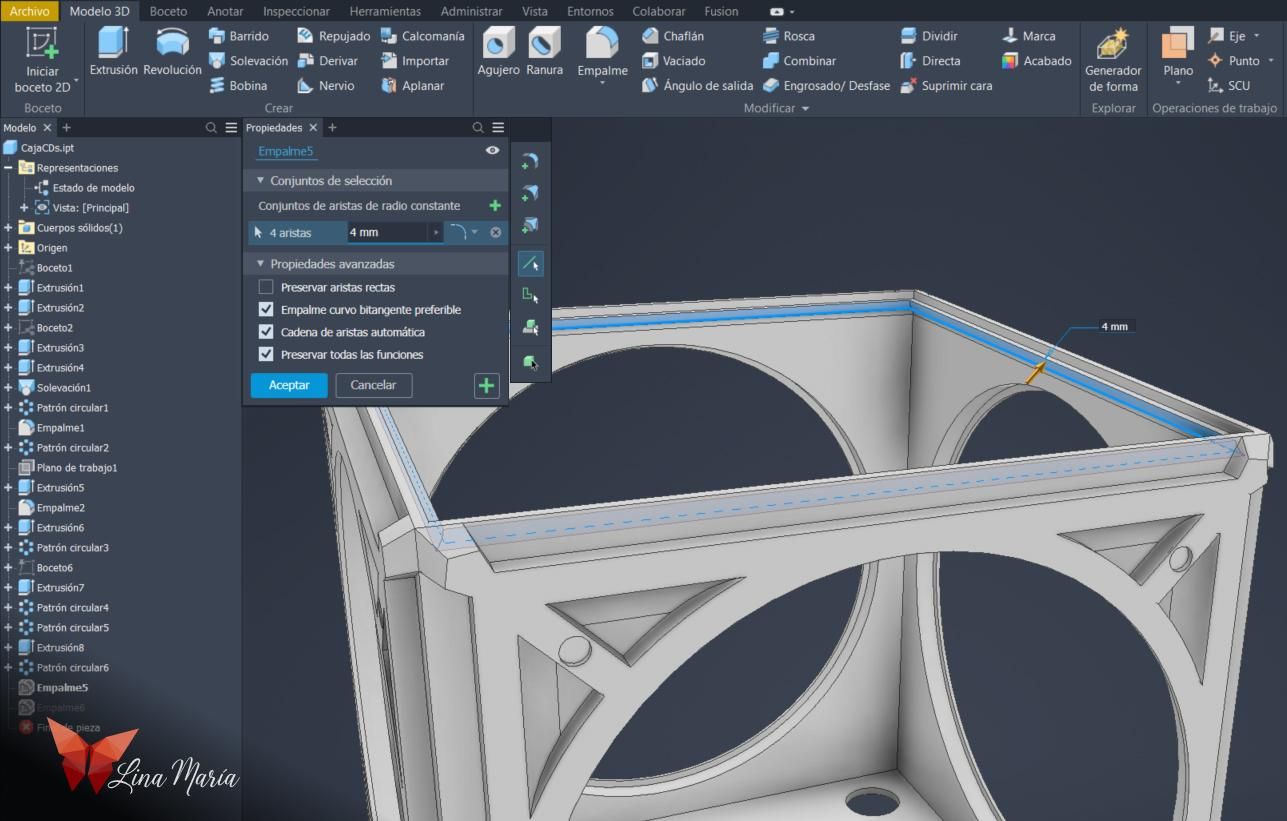Screen dimensions: 1287x821
Task: Click the radius input field showing 4 mm
Action: 388,232
